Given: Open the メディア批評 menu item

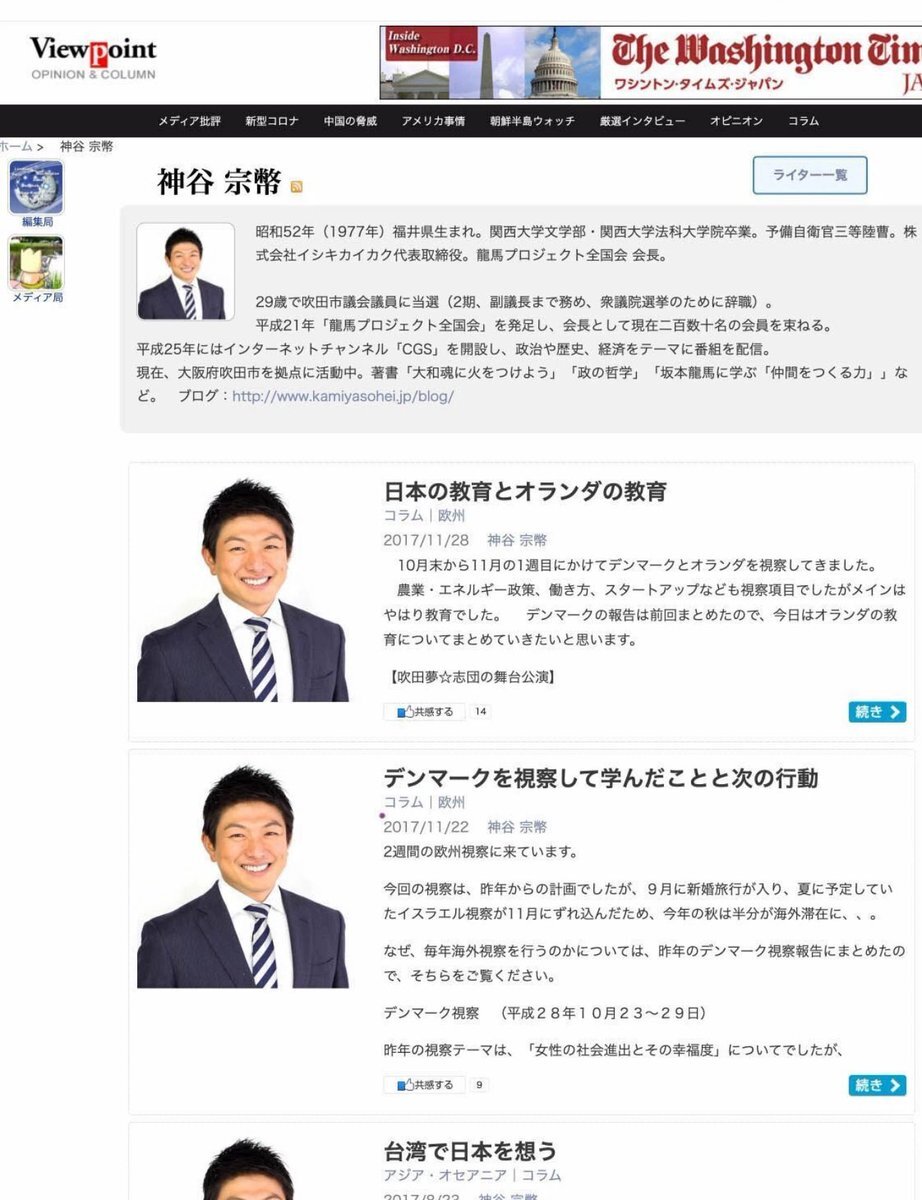Looking at the screenshot, I should pos(190,121).
